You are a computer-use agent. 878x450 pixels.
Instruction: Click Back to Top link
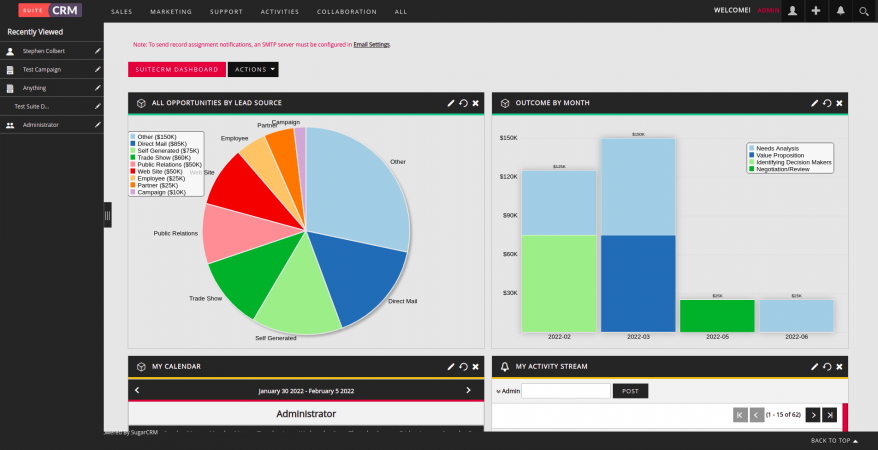click(x=834, y=440)
